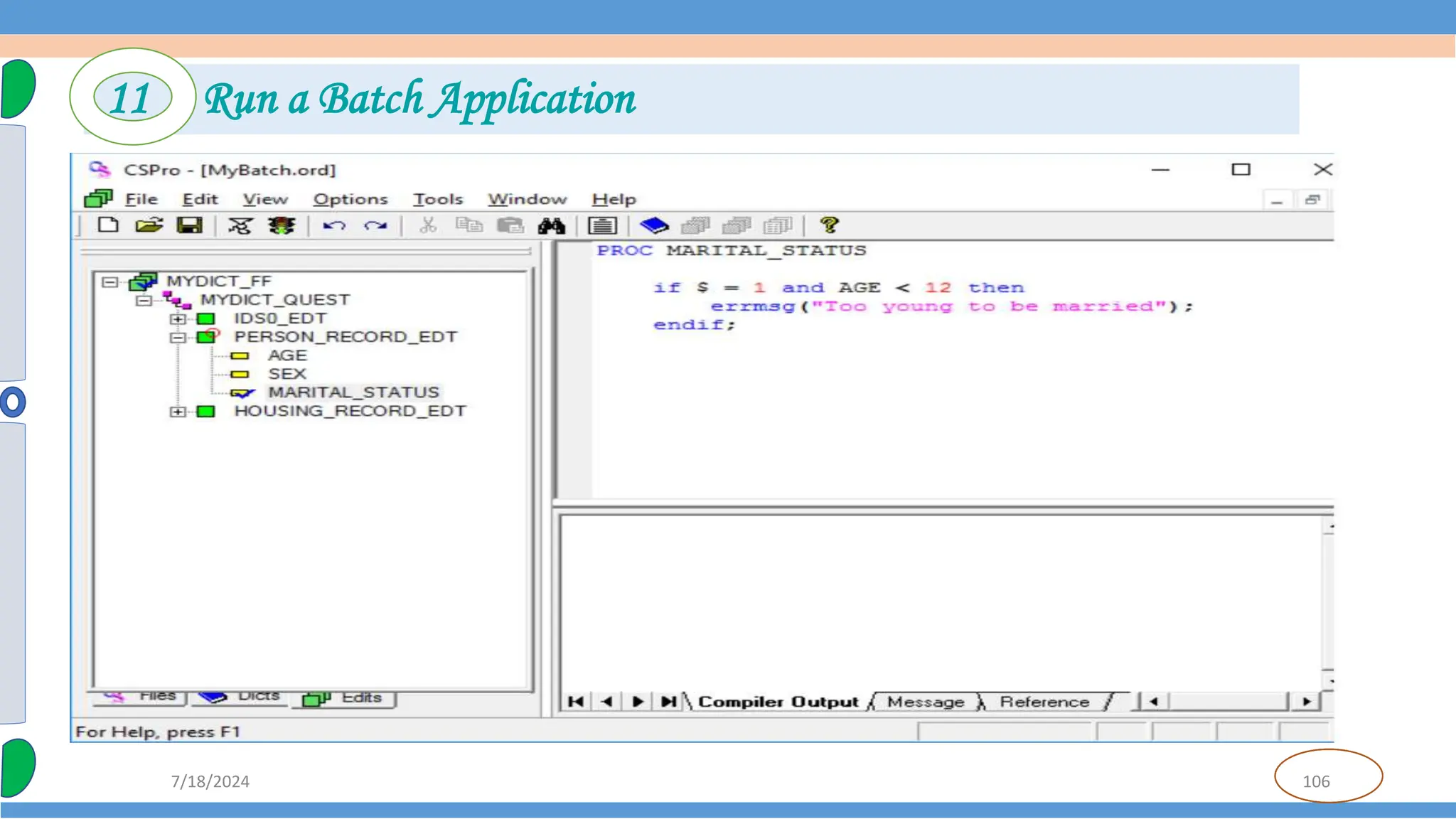Switch to the Edits tab
The width and height of the screenshot is (1456, 819).
point(344,698)
